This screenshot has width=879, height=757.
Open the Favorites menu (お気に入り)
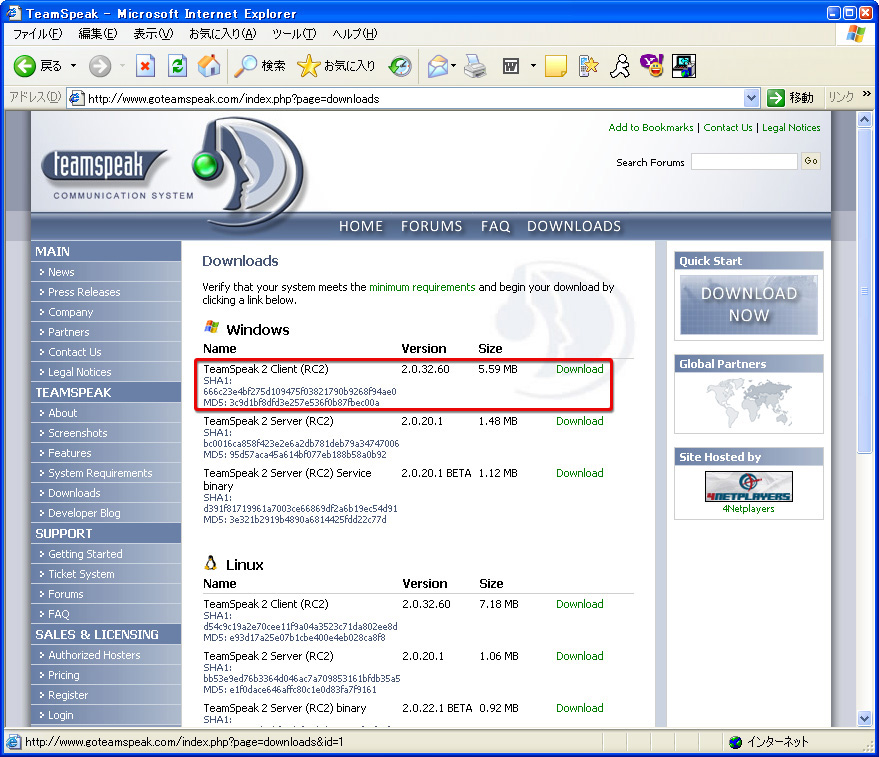pos(223,34)
